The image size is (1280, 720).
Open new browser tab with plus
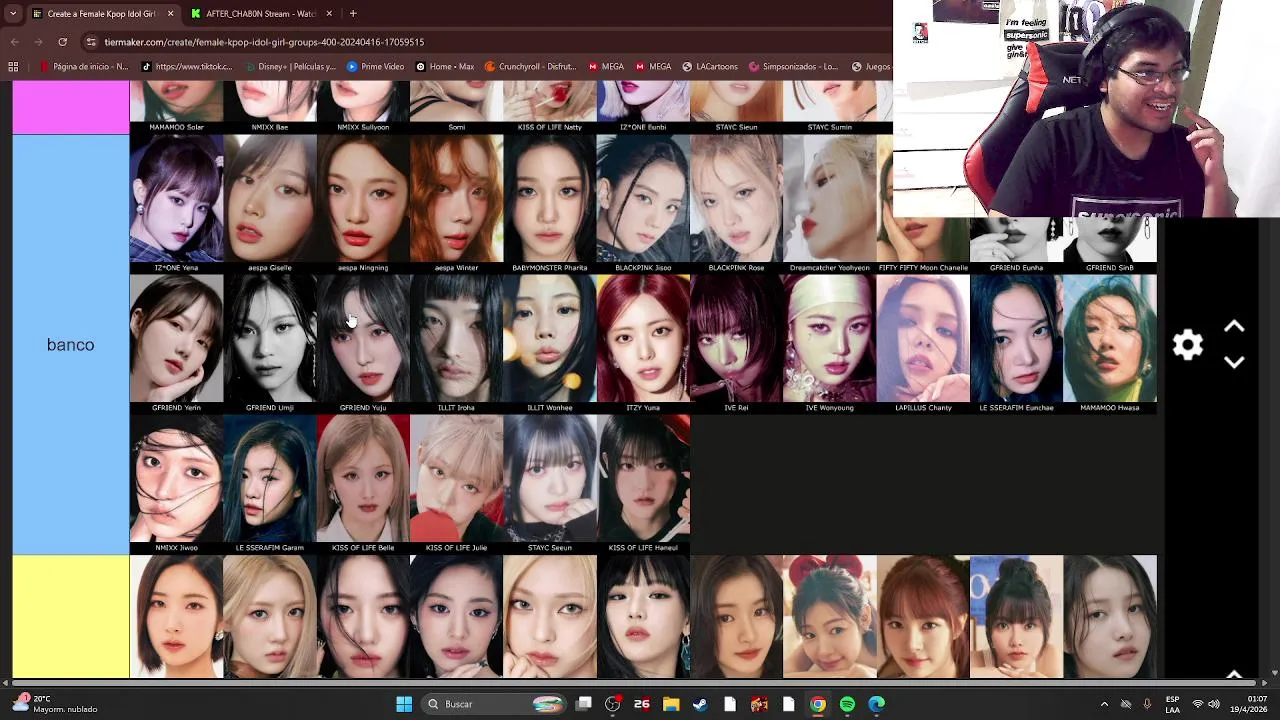(x=353, y=13)
